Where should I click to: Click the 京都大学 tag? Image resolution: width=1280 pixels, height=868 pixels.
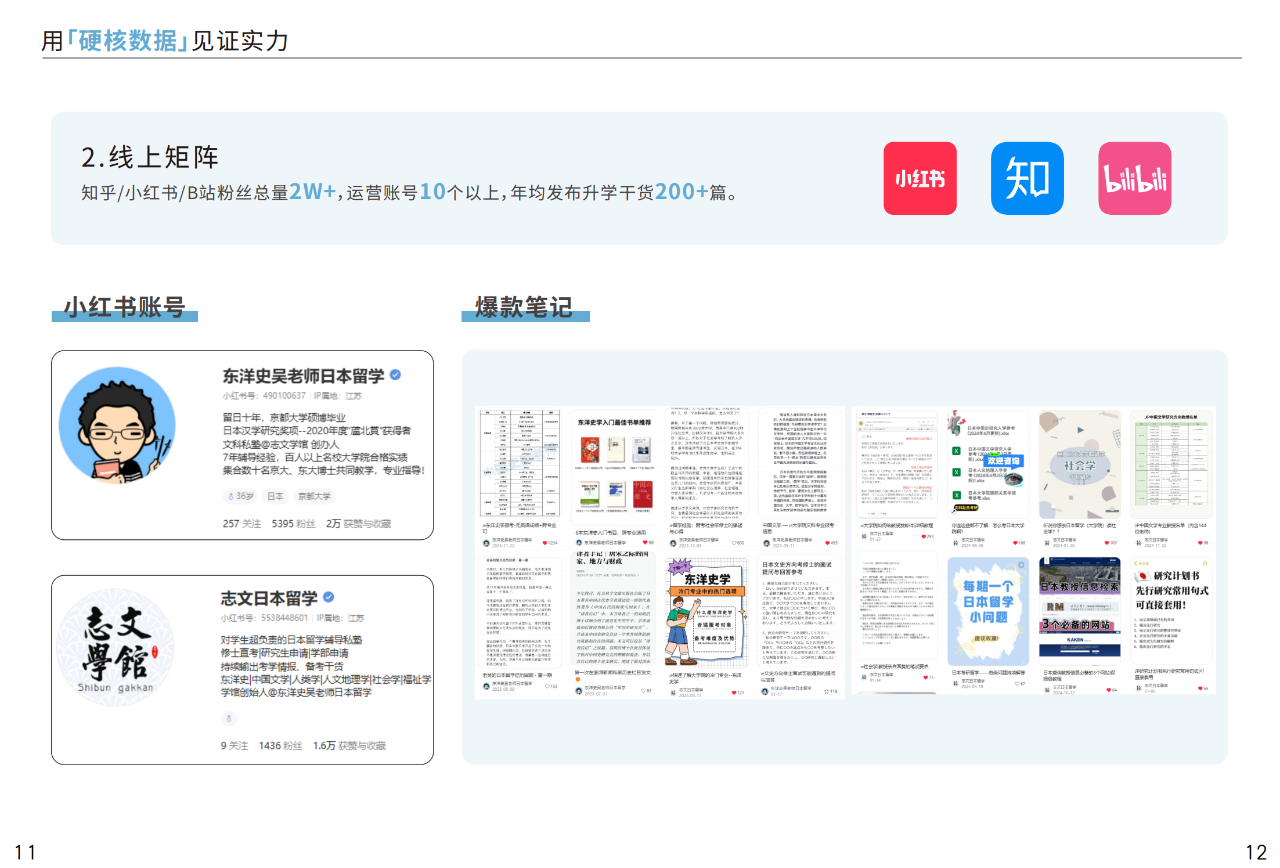[x=314, y=496]
